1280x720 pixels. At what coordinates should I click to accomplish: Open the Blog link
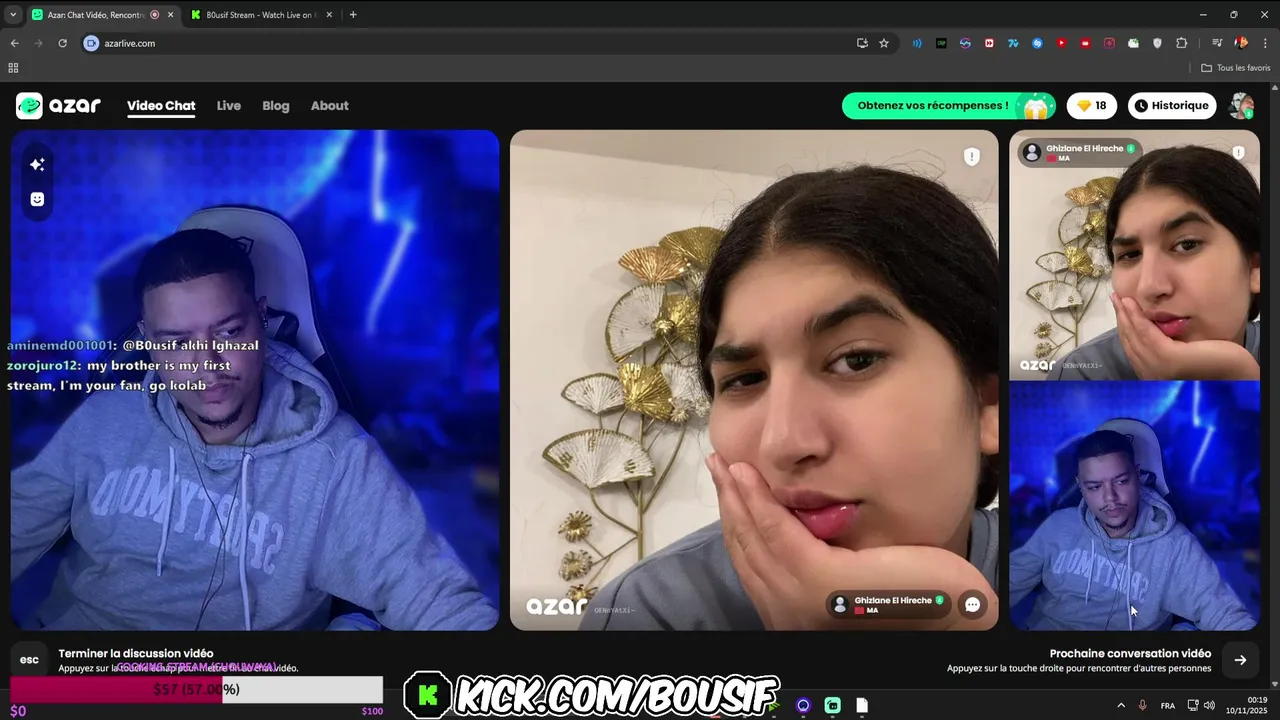(276, 106)
